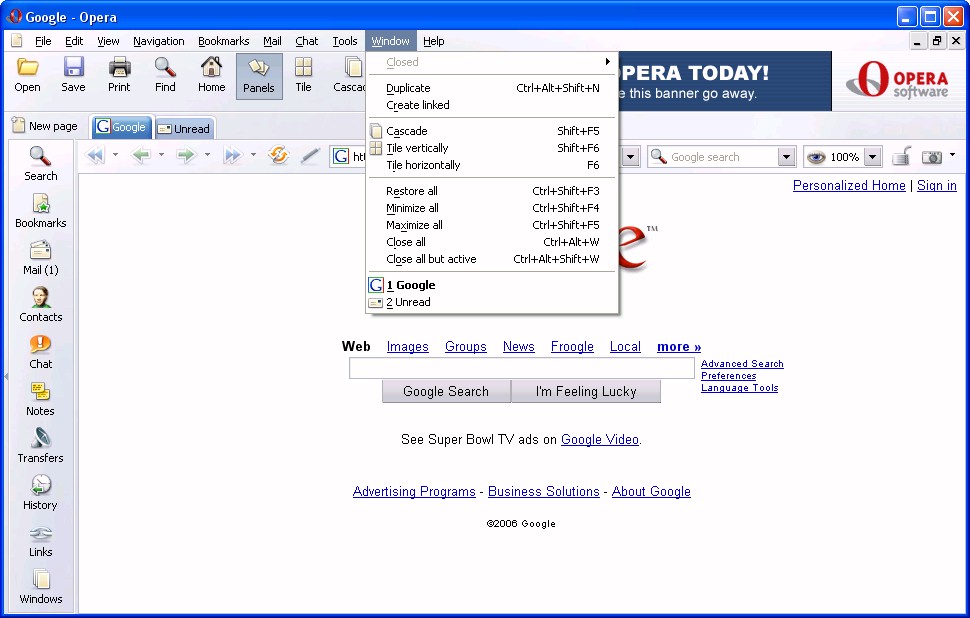Select Restore all menu item
The height and width of the screenshot is (618, 970).
click(492, 191)
